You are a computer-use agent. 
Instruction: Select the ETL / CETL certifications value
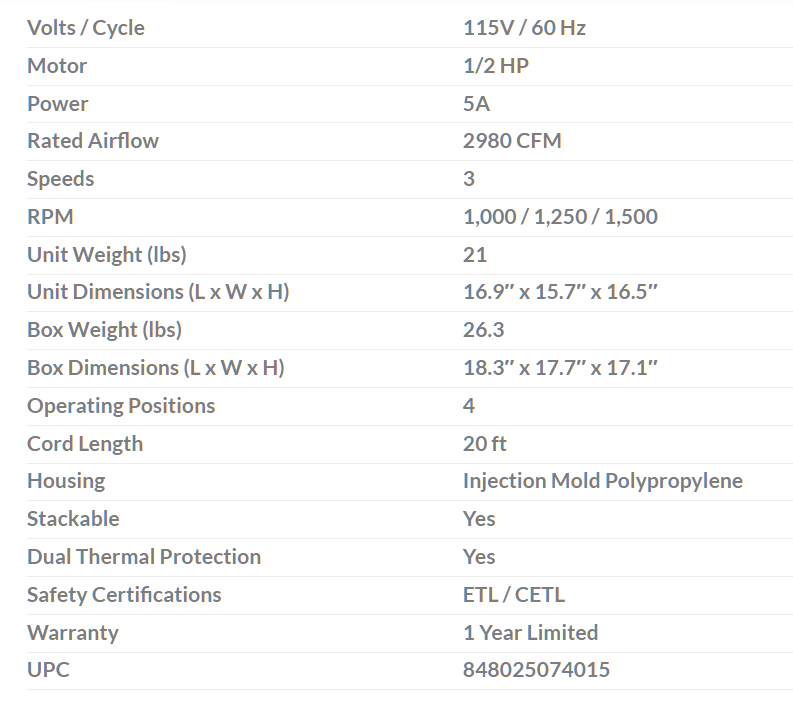click(x=513, y=595)
